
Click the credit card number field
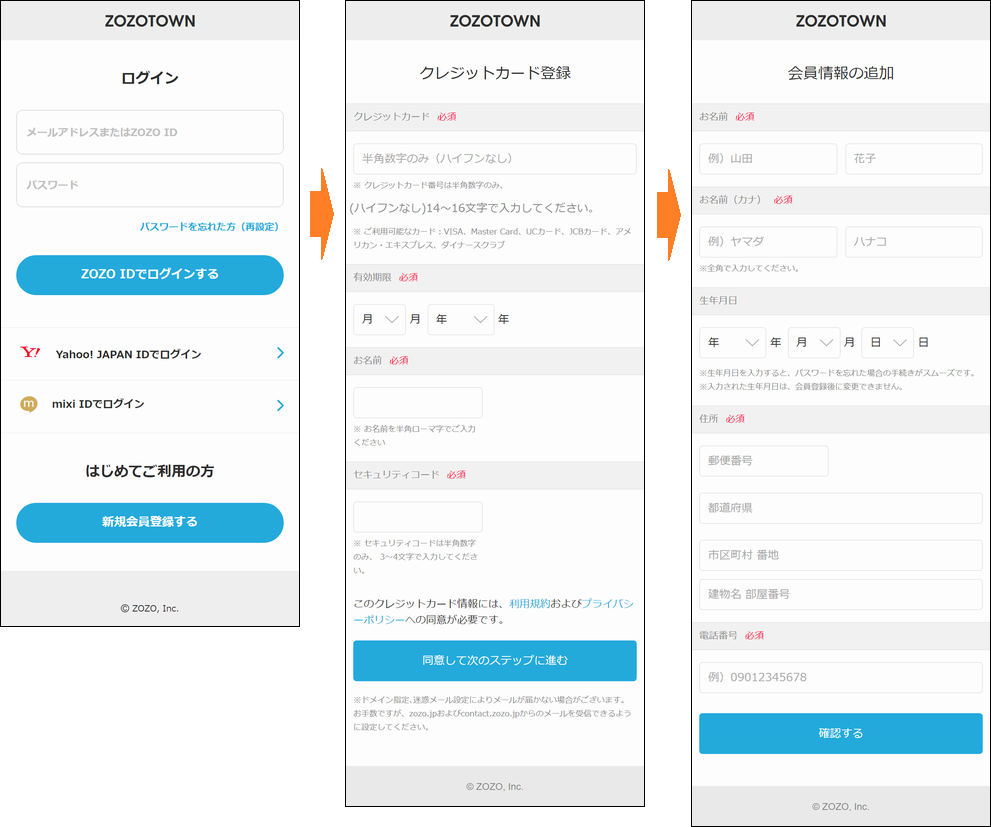(494, 159)
